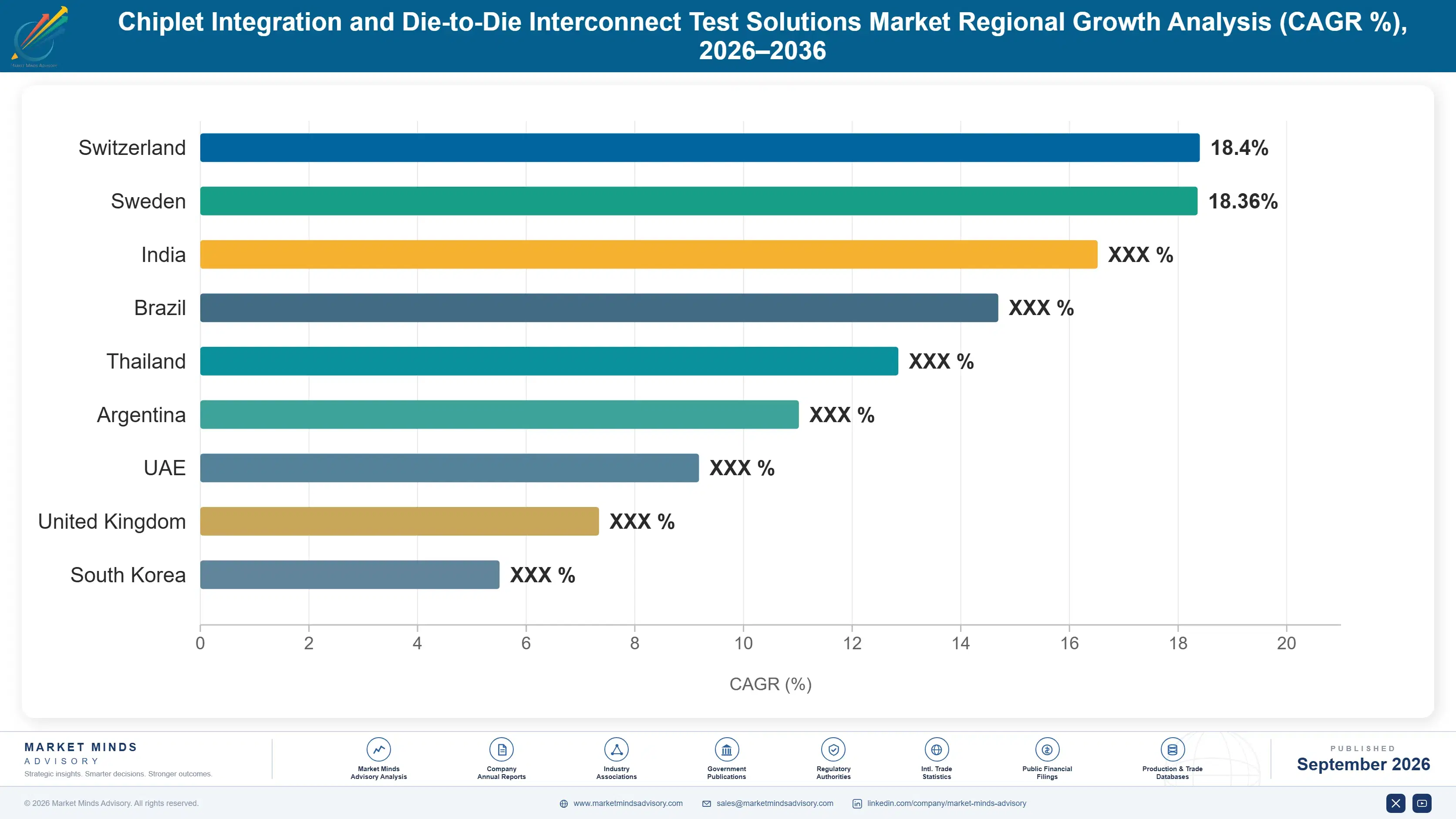Open sales@marketmindsadvisory.com email link
1456x819 pixels.
click(x=775, y=803)
